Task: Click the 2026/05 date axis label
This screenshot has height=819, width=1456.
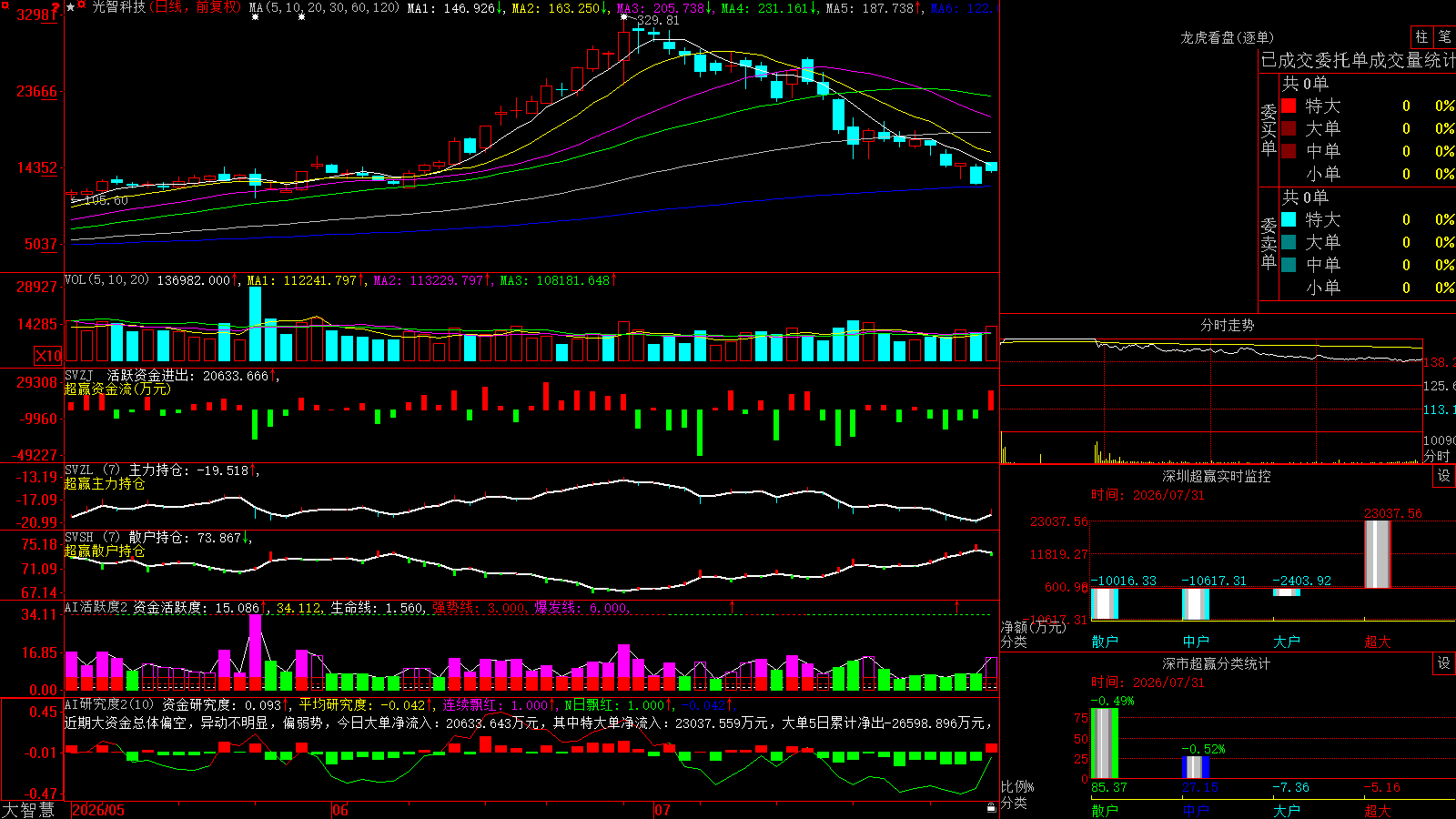Action: (x=98, y=810)
